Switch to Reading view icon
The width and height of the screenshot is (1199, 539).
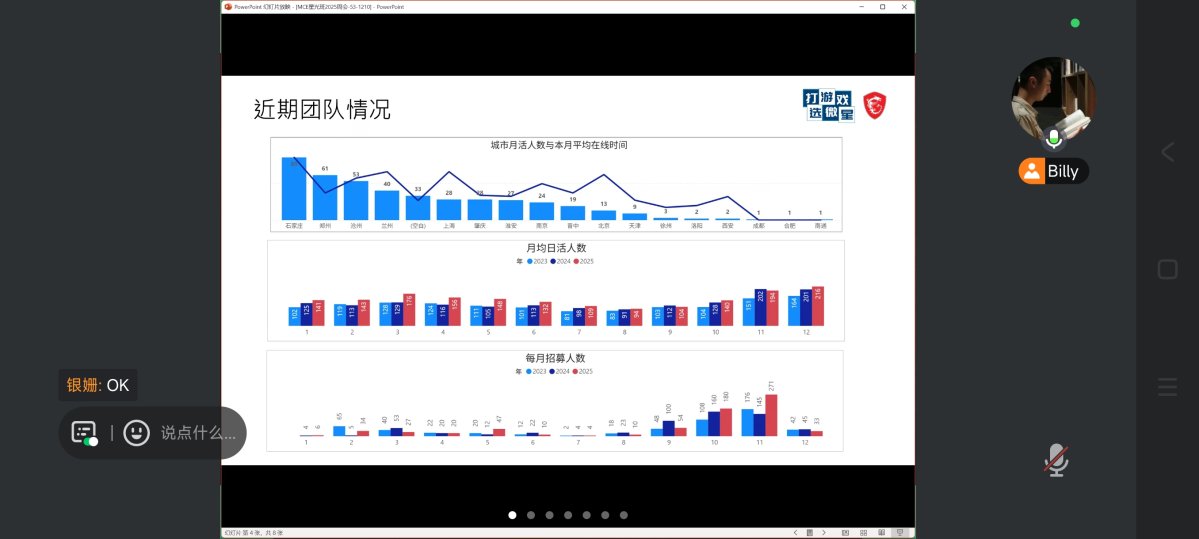[x=882, y=533]
